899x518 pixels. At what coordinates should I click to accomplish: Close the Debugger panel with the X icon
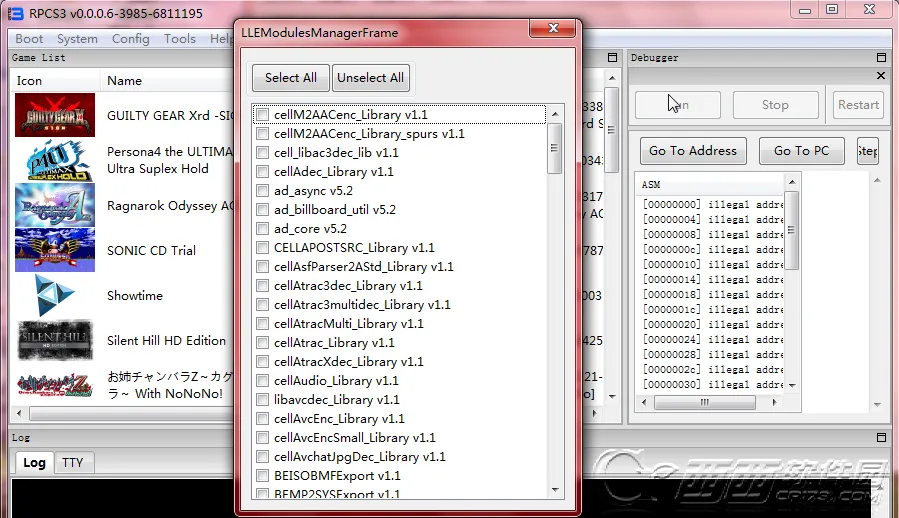[881, 76]
